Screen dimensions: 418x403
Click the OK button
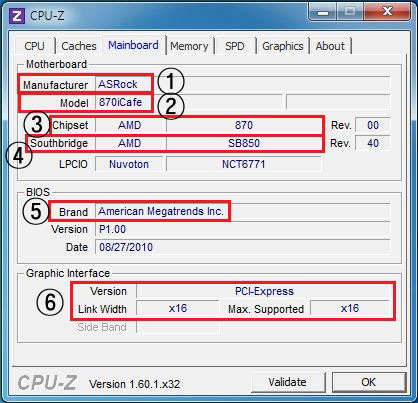point(369,382)
